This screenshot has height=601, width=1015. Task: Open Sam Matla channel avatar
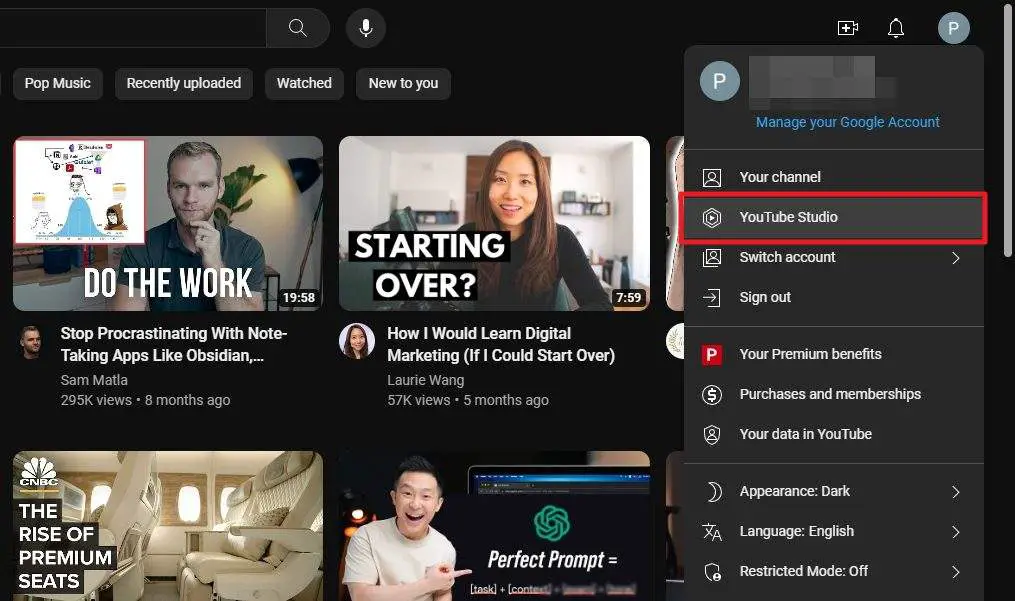[30, 342]
